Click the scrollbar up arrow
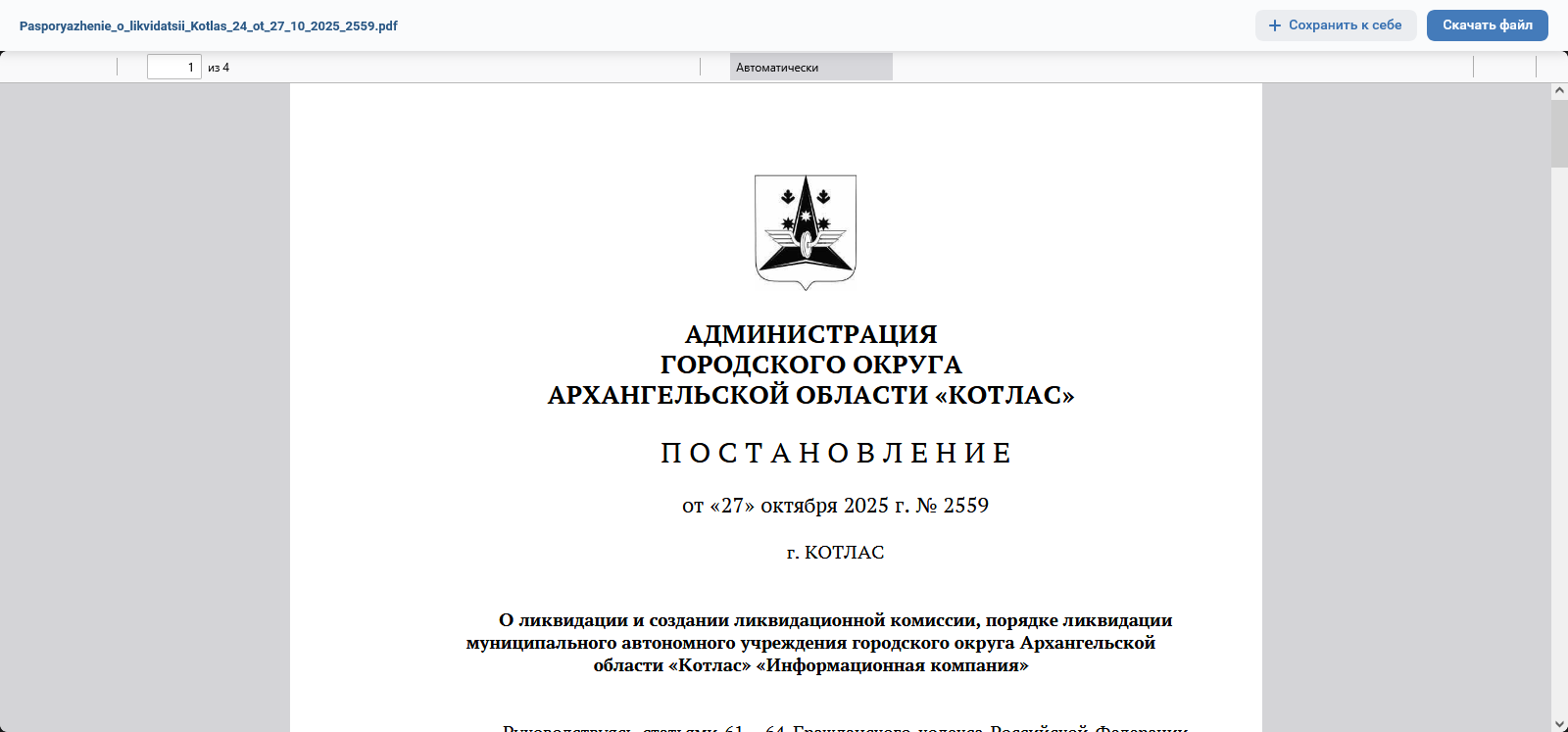Image resolution: width=1568 pixels, height=732 pixels. pos(1559,91)
